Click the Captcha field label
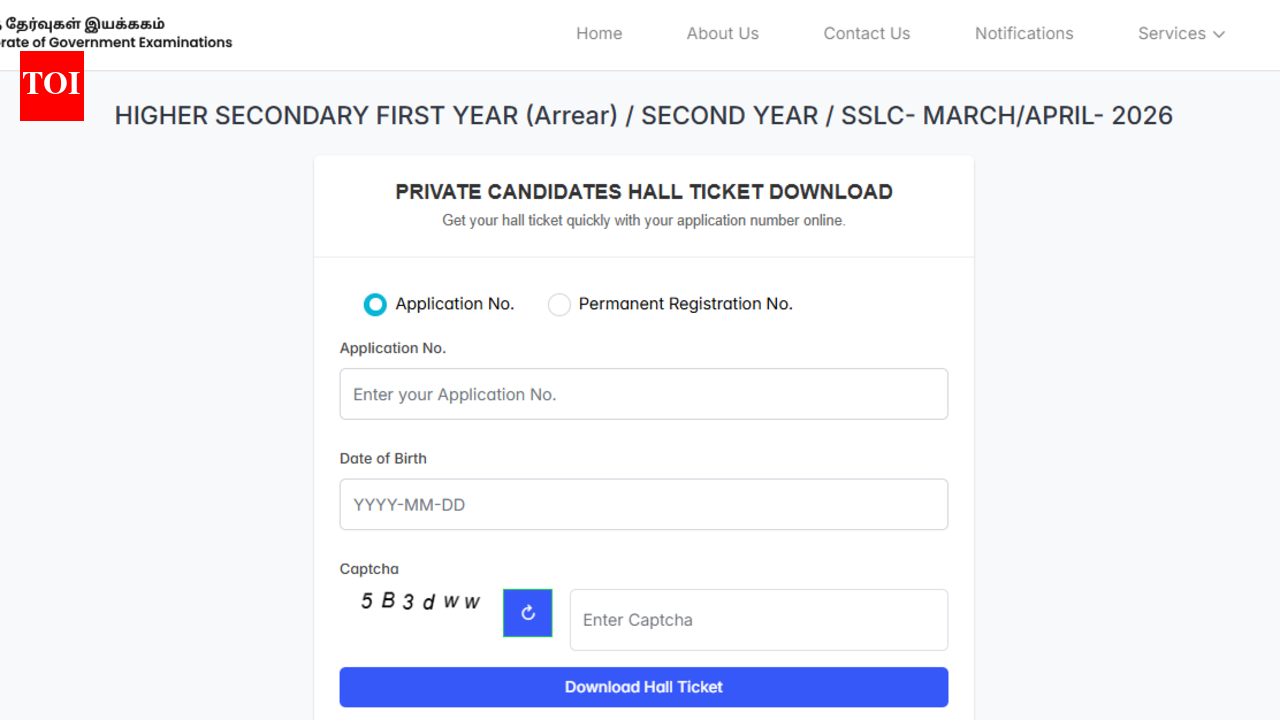This screenshot has width=1280, height=720. [369, 569]
